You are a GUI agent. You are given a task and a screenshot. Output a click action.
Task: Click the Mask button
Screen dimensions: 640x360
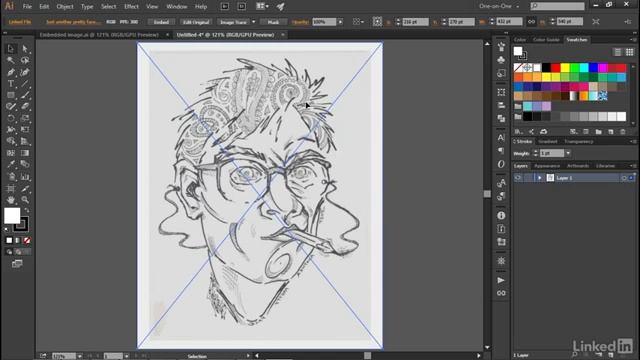click(x=273, y=22)
